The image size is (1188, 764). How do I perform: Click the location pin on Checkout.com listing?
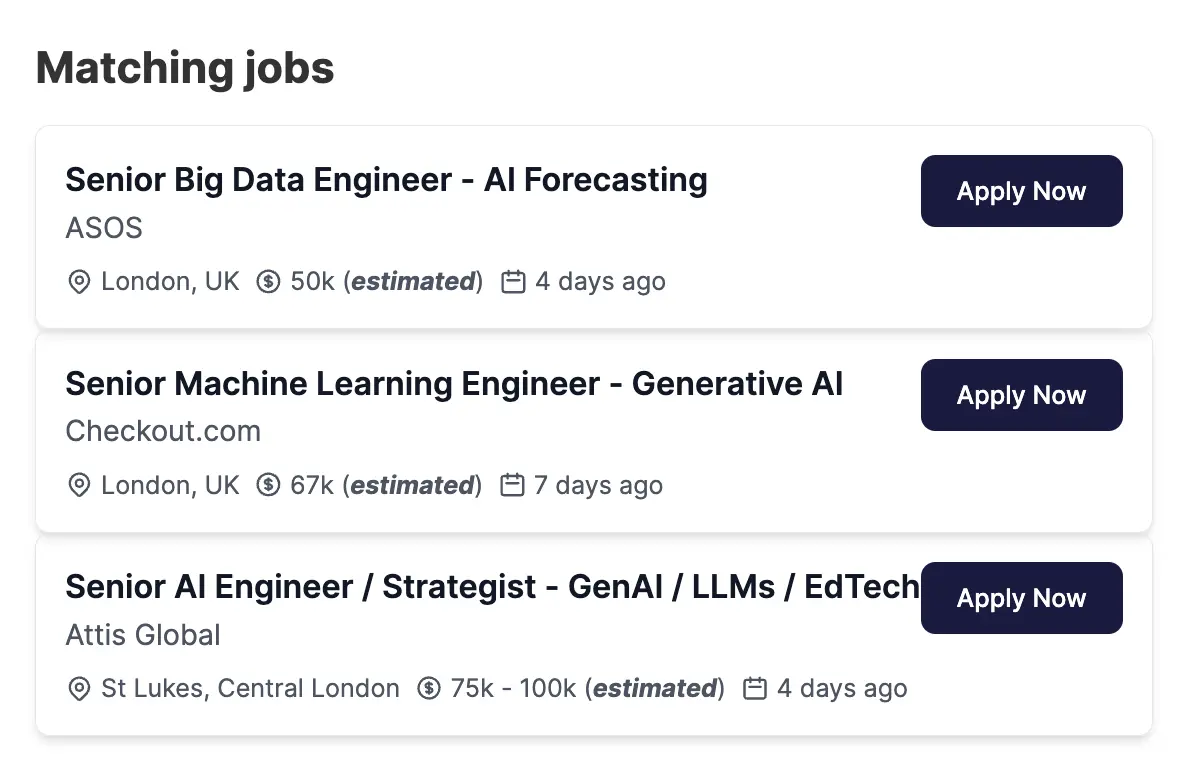[79, 485]
